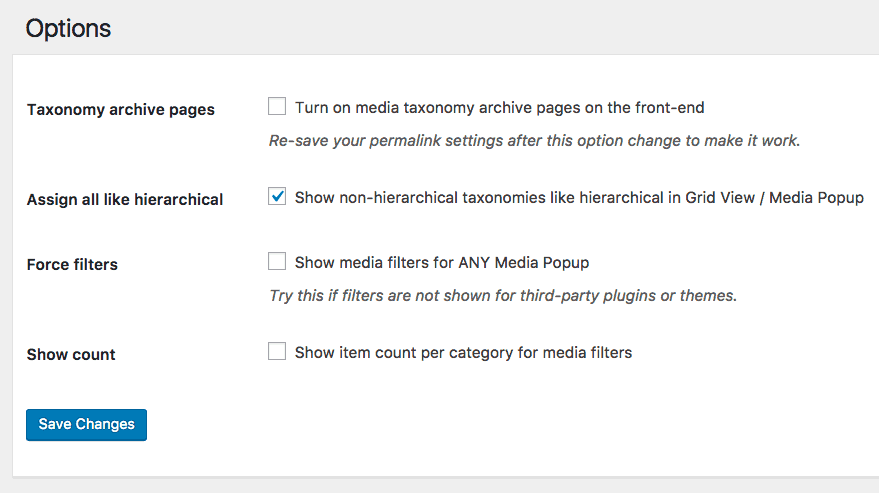Click 'Show item count per category' label
879x493 pixels.
[463, 352]
